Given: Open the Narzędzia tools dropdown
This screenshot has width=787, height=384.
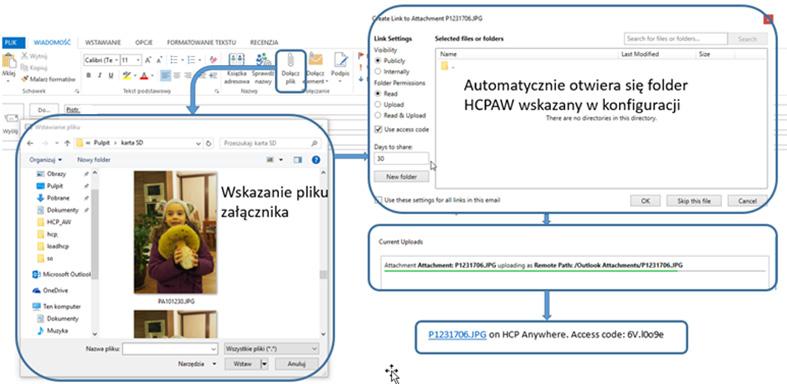Looking at the screenshot, I should click(197, 363).
